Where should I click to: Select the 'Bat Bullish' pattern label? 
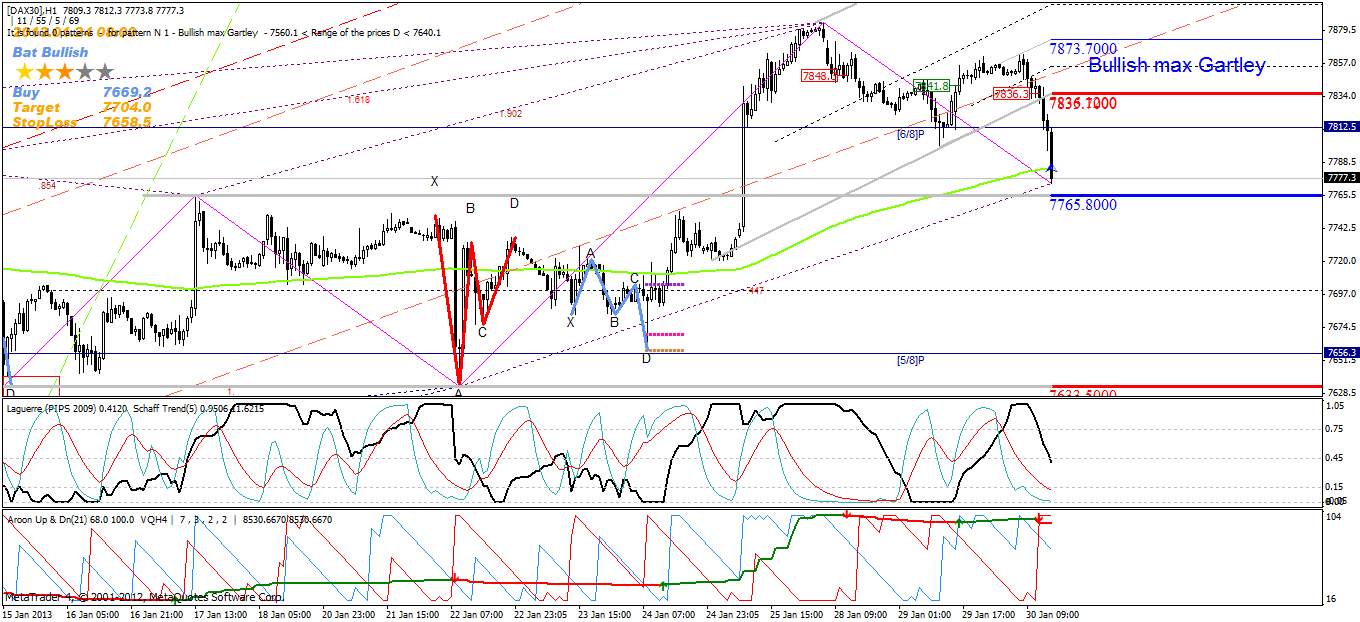[50, 52]
